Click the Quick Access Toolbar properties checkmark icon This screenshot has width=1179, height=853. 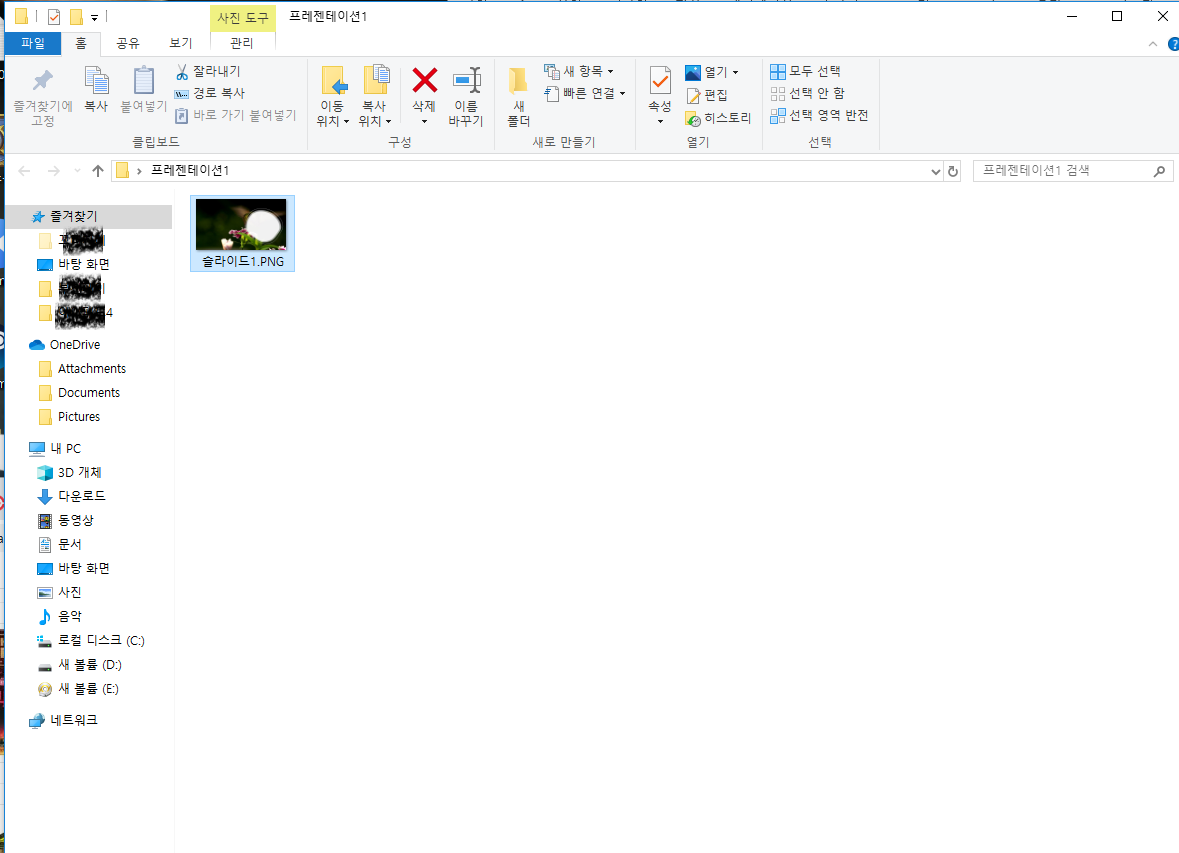coord(53,17)
